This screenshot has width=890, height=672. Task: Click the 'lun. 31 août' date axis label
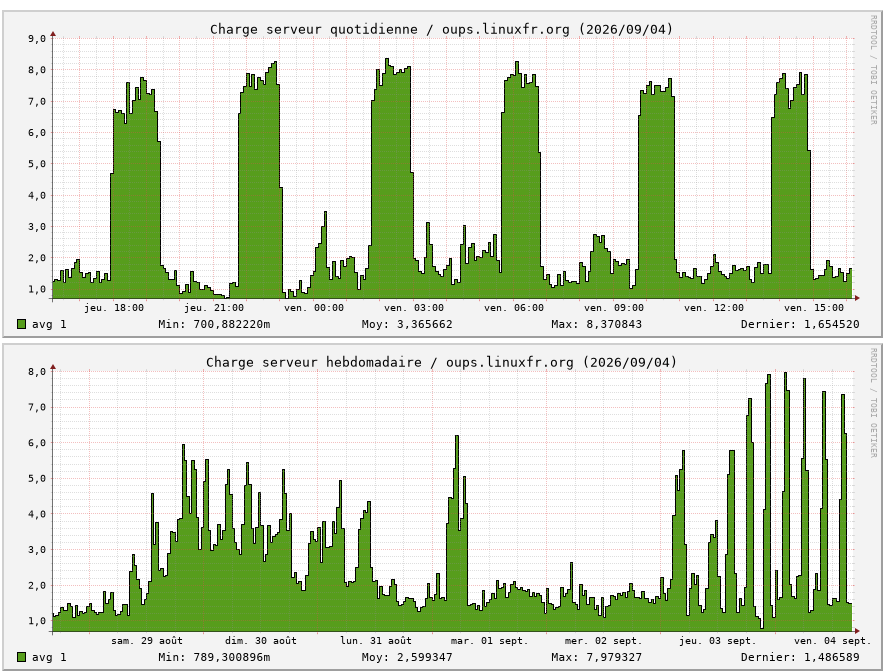click(376, 641)
